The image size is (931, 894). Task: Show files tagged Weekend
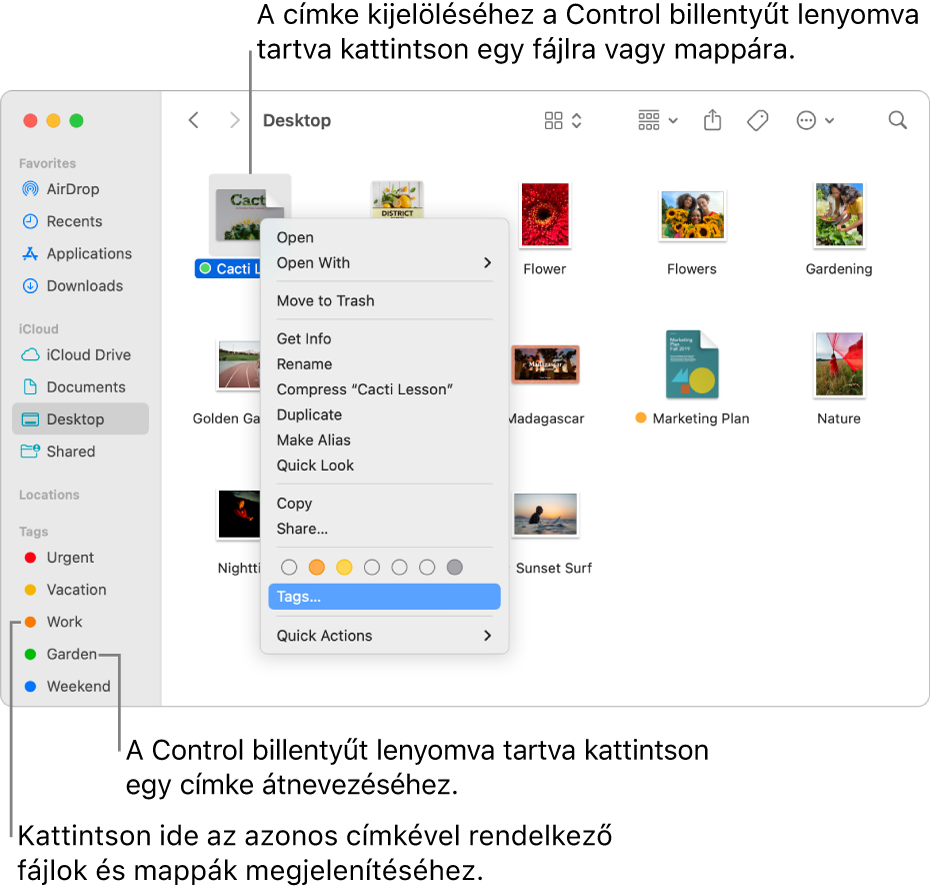[80, 686]
